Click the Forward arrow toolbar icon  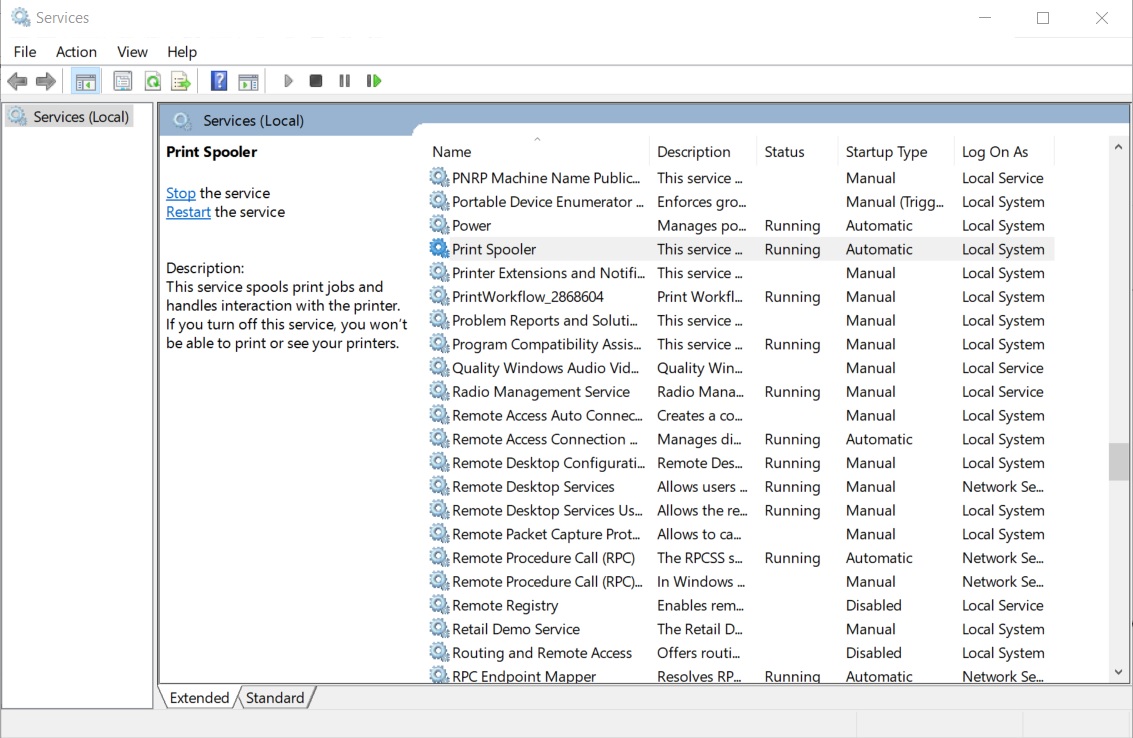point(46,81)
